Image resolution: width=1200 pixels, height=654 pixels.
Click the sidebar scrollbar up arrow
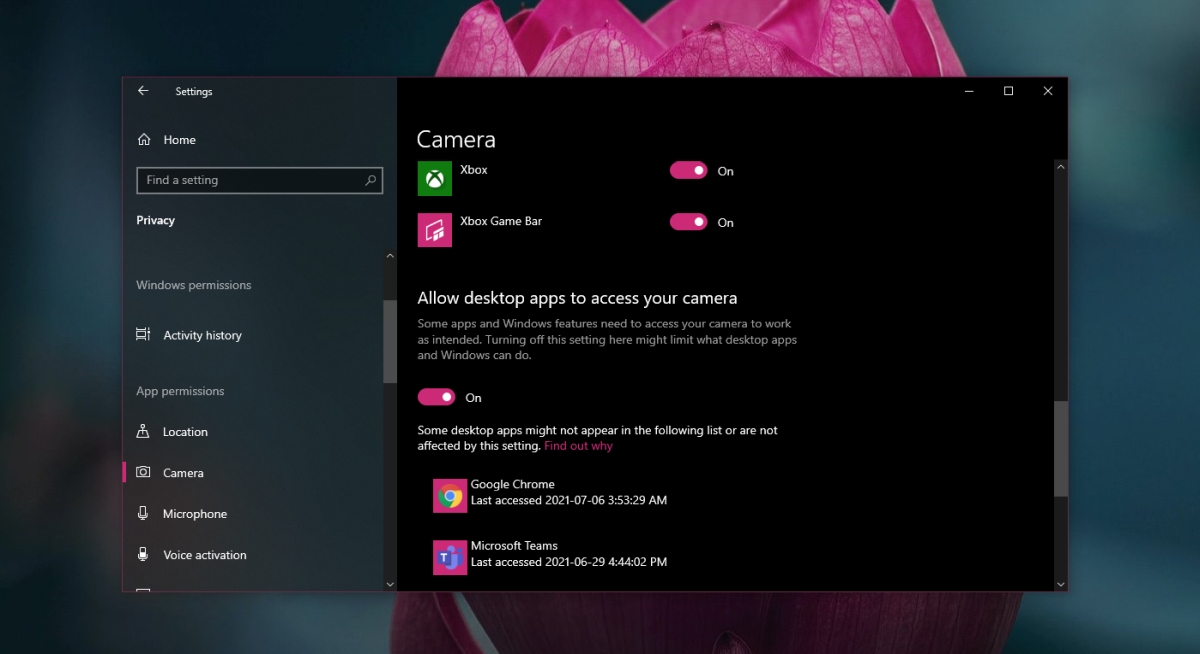pos(390,256)
